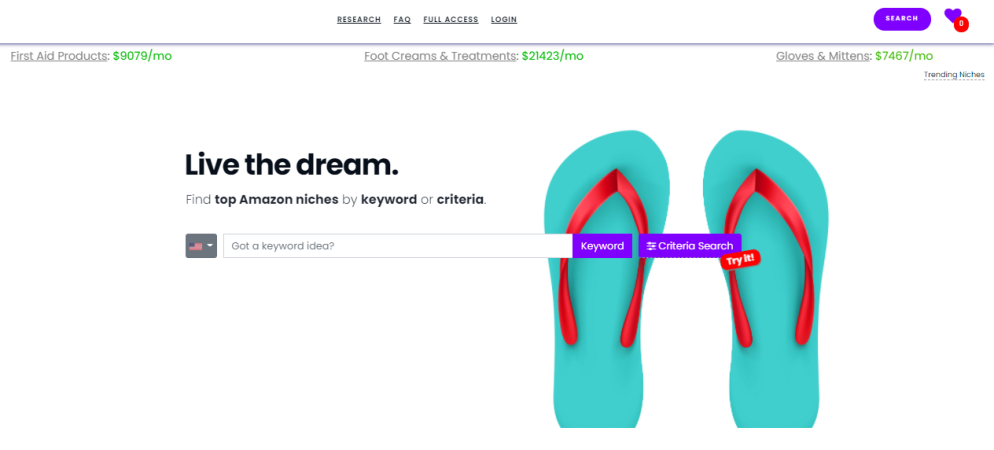Click the Keyword search button
This screenshot has height=450, width=994.
coord(602,246)
